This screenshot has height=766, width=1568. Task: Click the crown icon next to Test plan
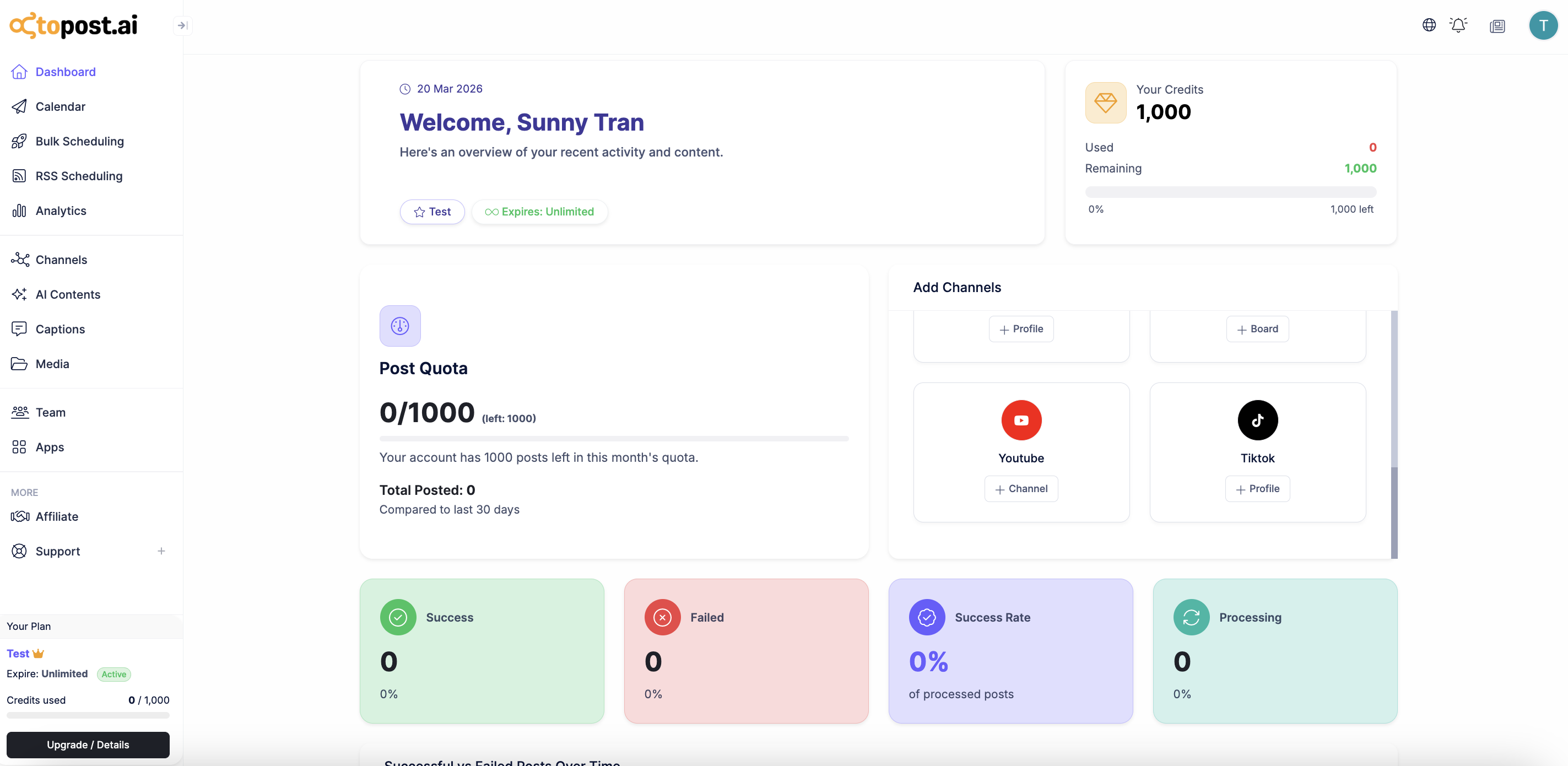(x=39, y=654)
